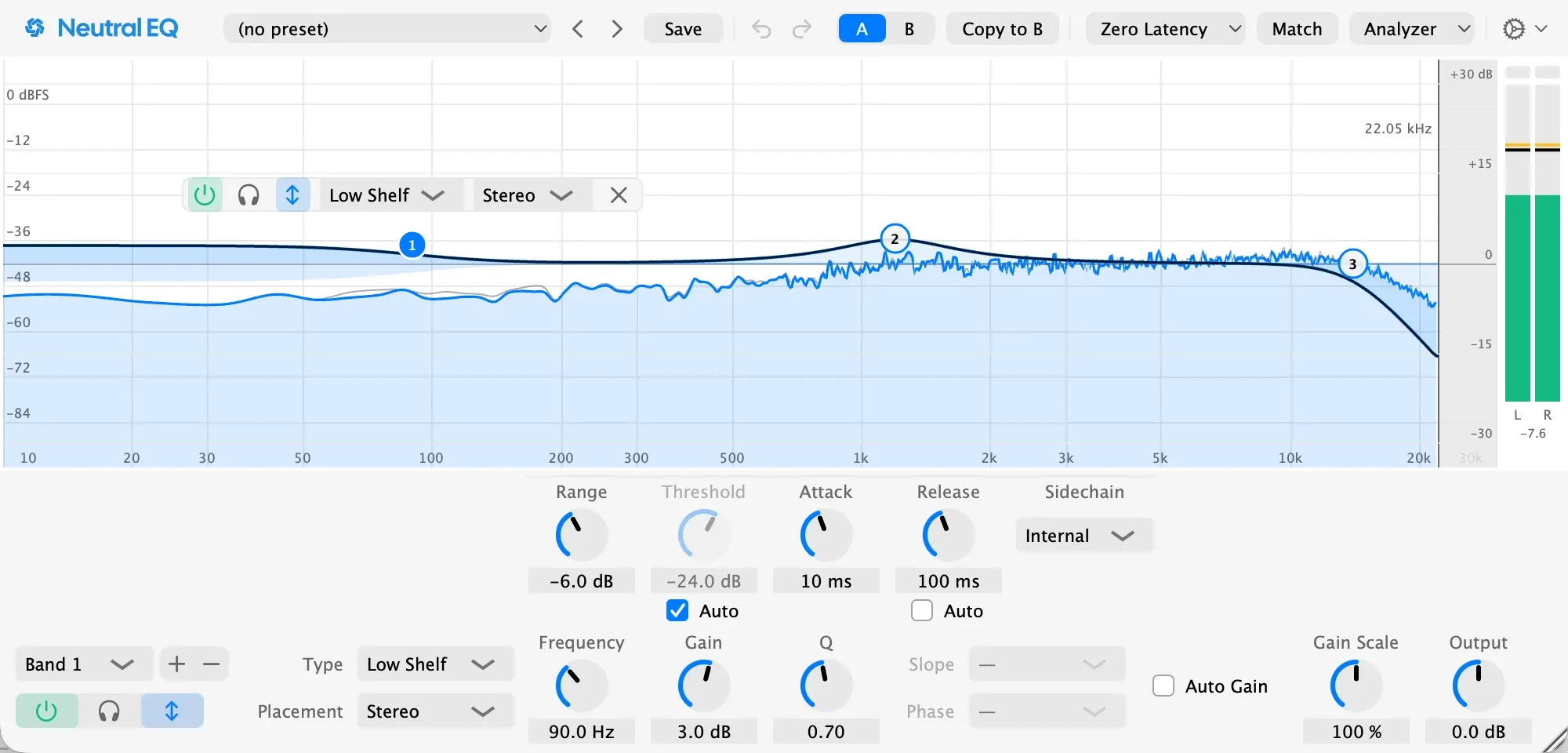Click the Range knob
Screen dimensions: 1568x753
click(582, 535)
